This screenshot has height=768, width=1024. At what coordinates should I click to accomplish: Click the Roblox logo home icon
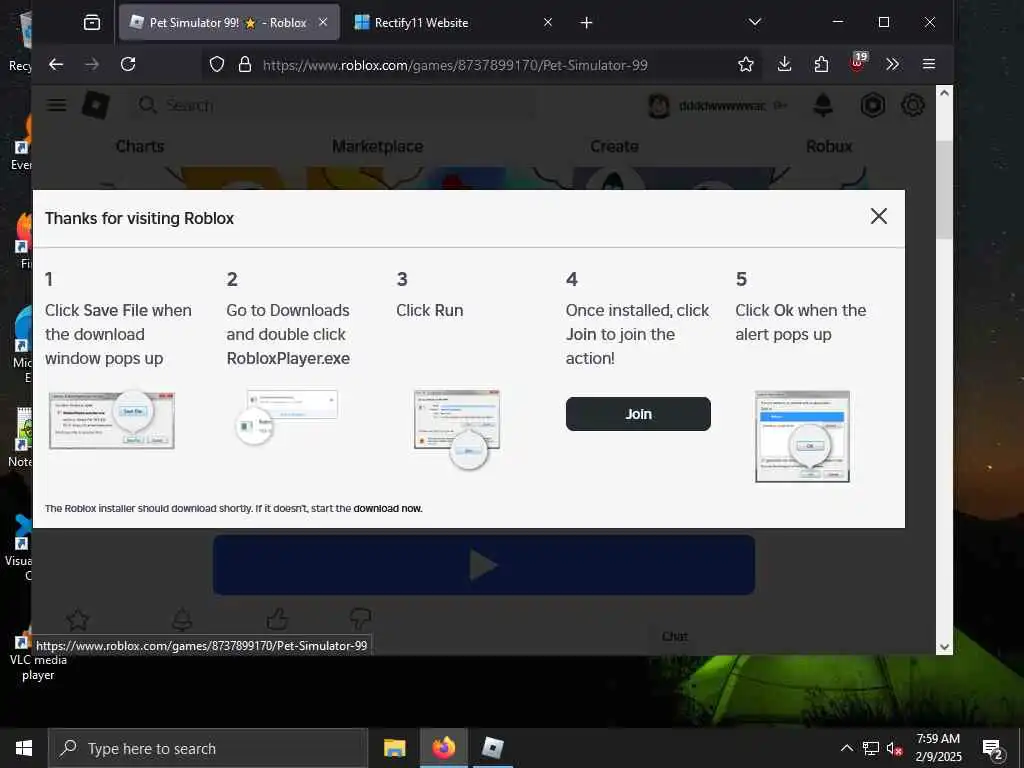[x=95, y=104]
